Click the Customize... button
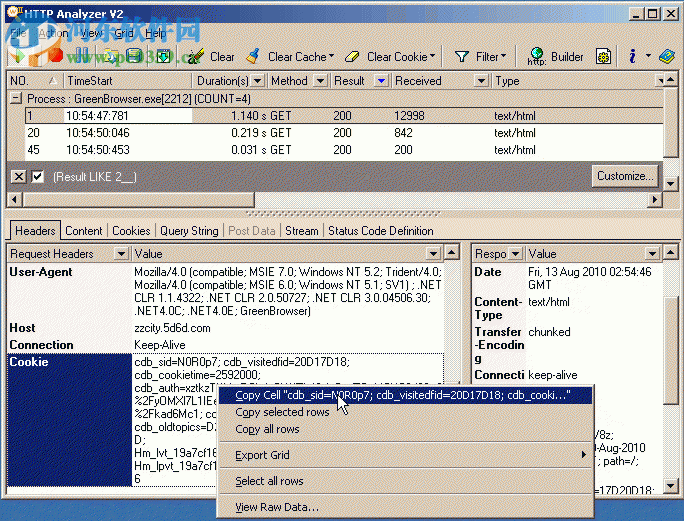This screenshot has width=684, height=521. 625,176
